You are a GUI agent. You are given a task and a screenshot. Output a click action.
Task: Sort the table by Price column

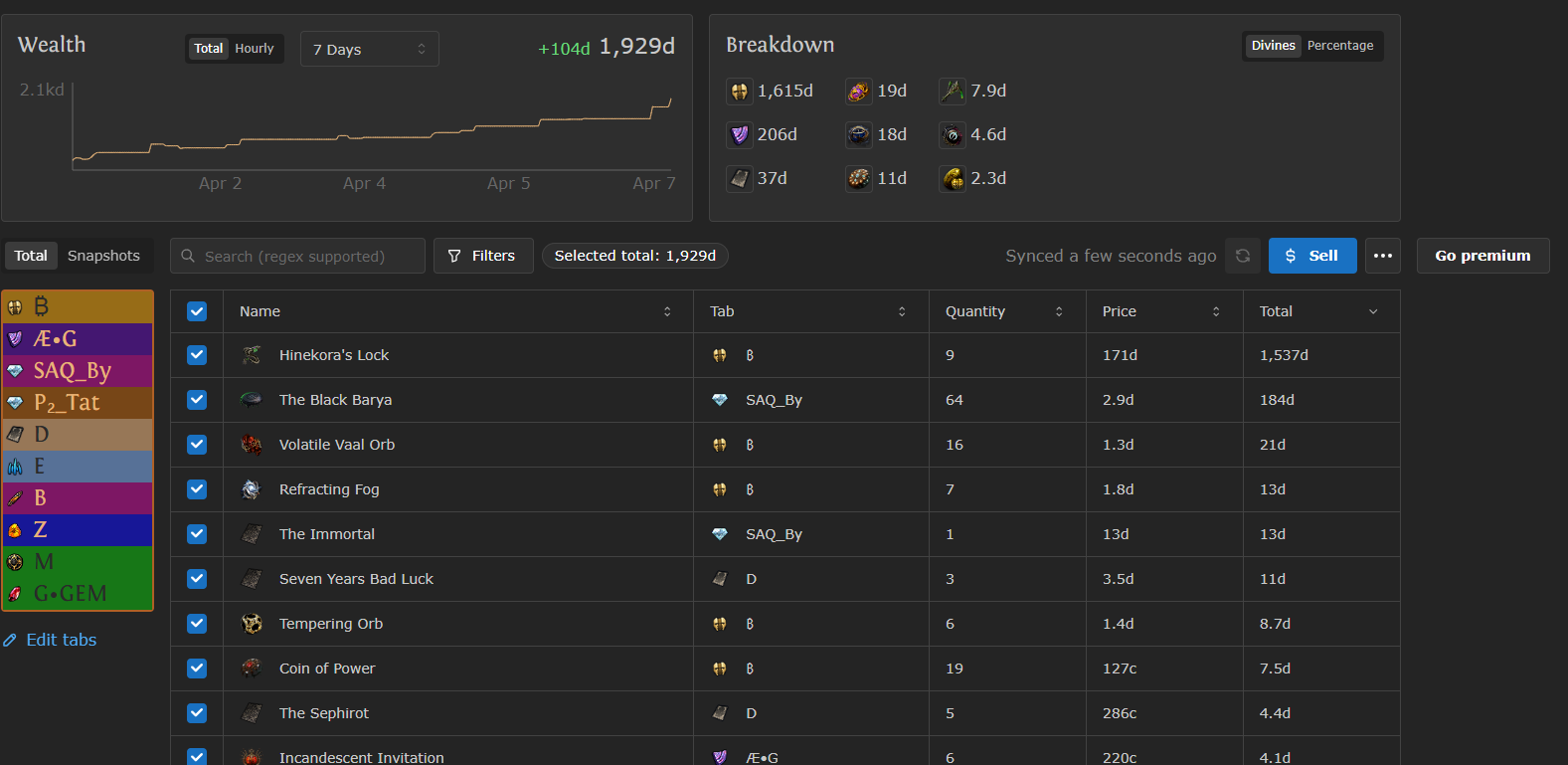[x=1164, y=311]
